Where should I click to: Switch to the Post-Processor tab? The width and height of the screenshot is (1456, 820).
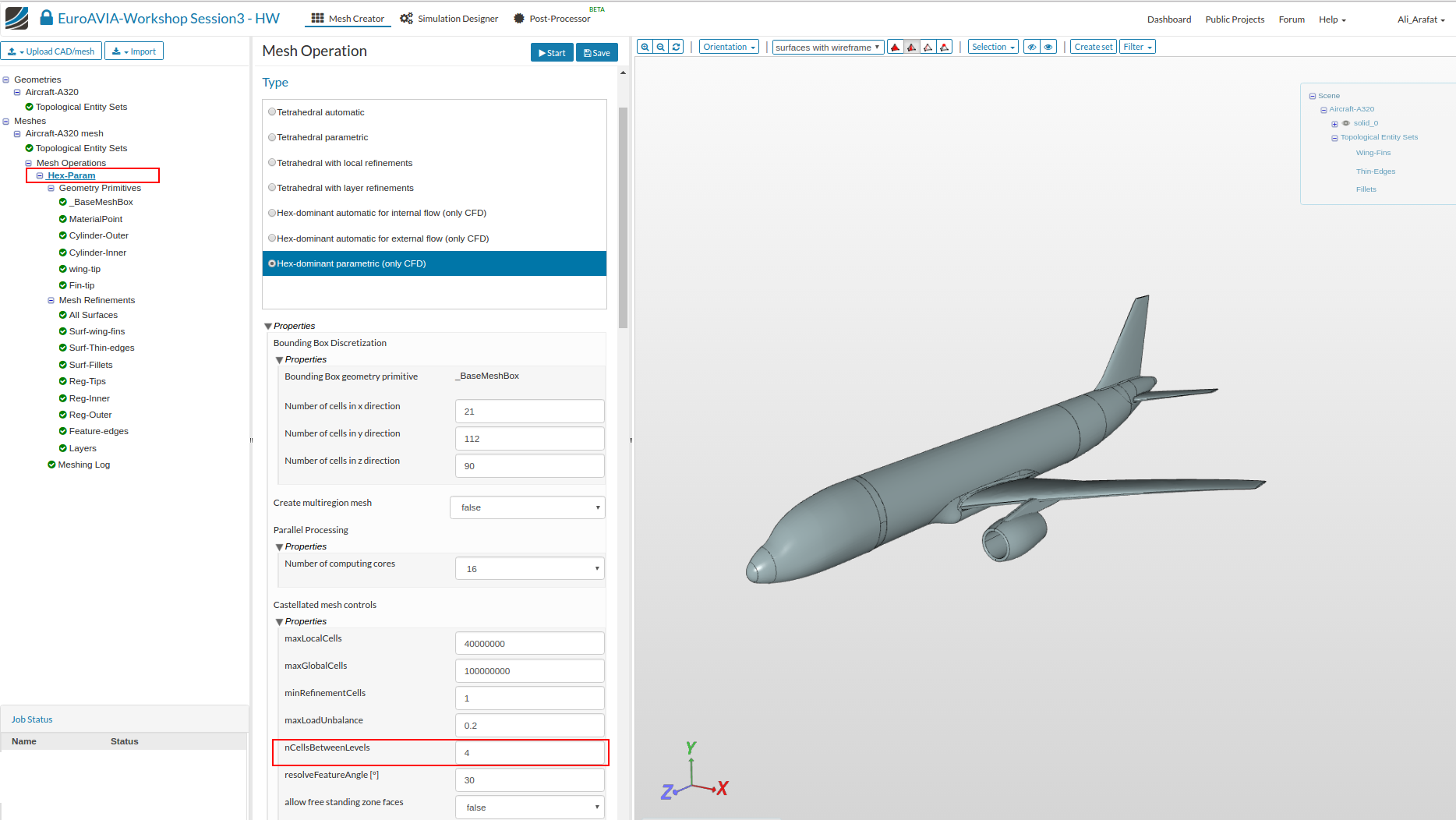coord(552,18)
